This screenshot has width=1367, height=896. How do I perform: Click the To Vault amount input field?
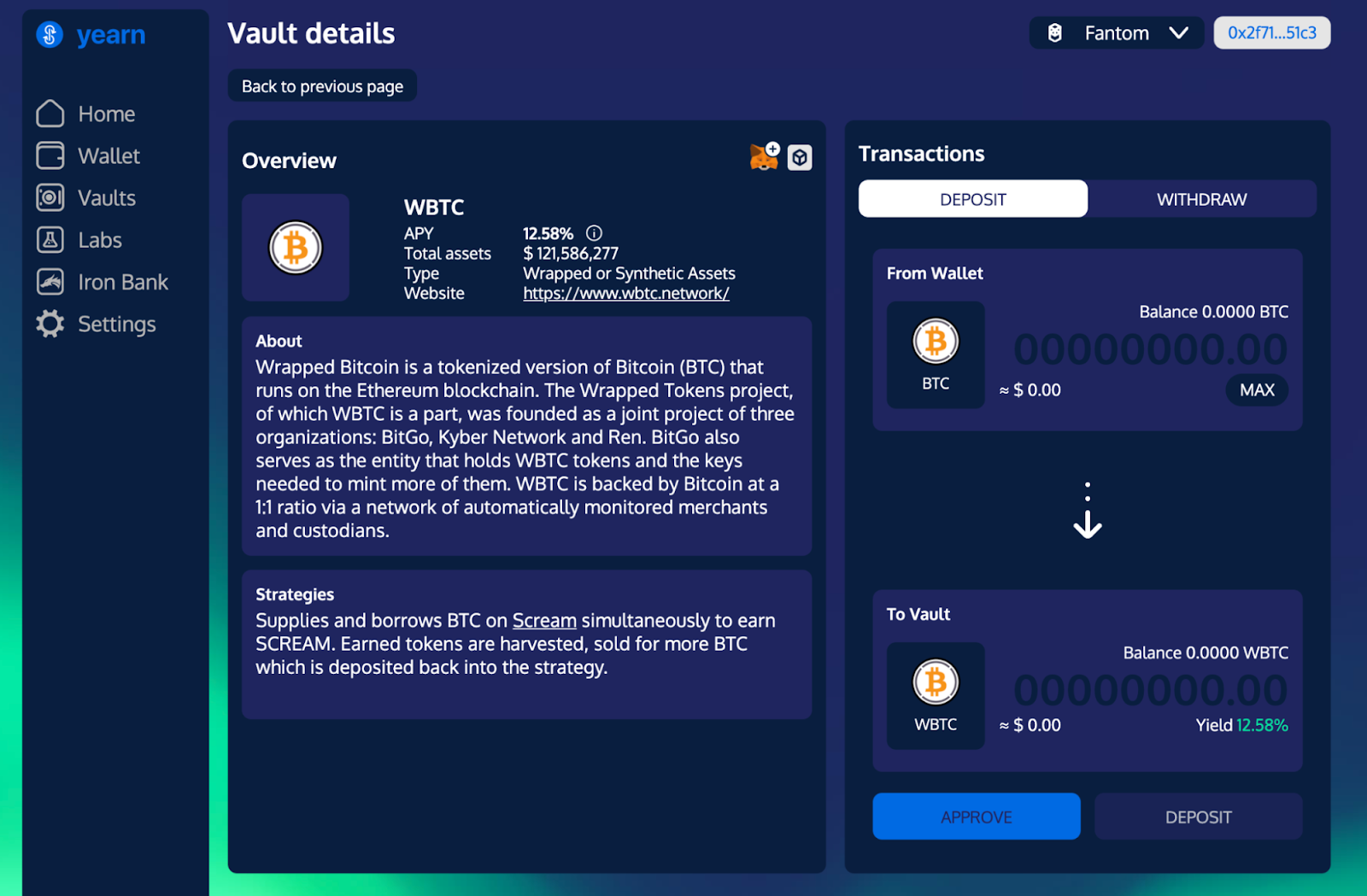pyautogui.click(x=1150, y=690)
